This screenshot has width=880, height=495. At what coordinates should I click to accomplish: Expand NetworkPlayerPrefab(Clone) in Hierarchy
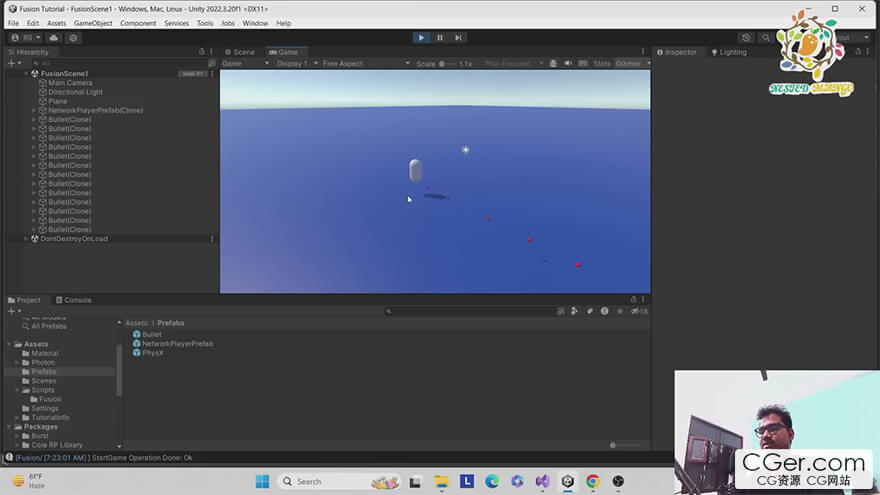tap(34, 111)
